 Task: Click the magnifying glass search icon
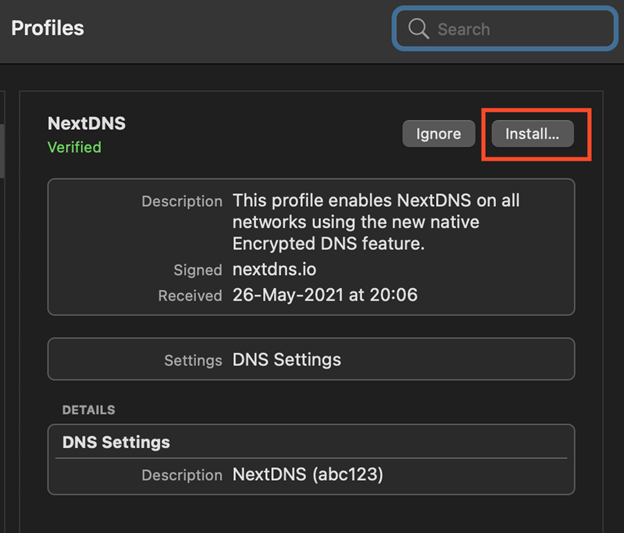tap(418, 29)
